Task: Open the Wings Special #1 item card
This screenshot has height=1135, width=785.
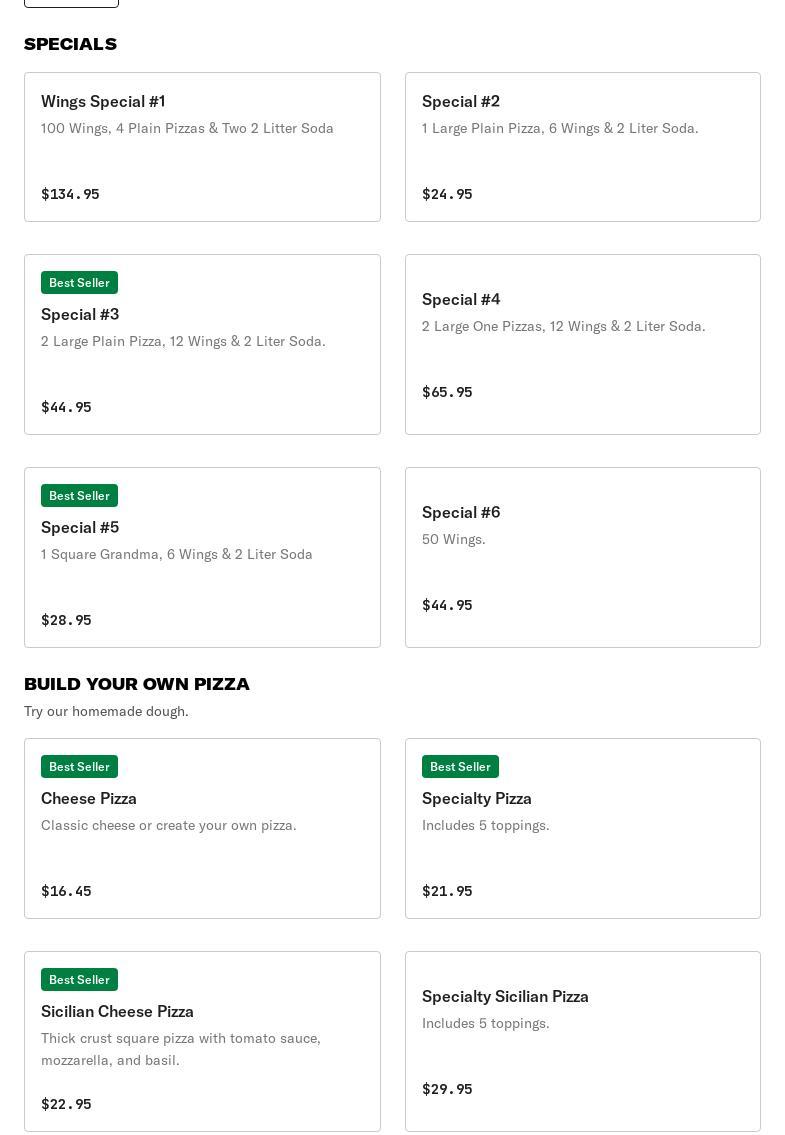Action: tap(202, 147)
